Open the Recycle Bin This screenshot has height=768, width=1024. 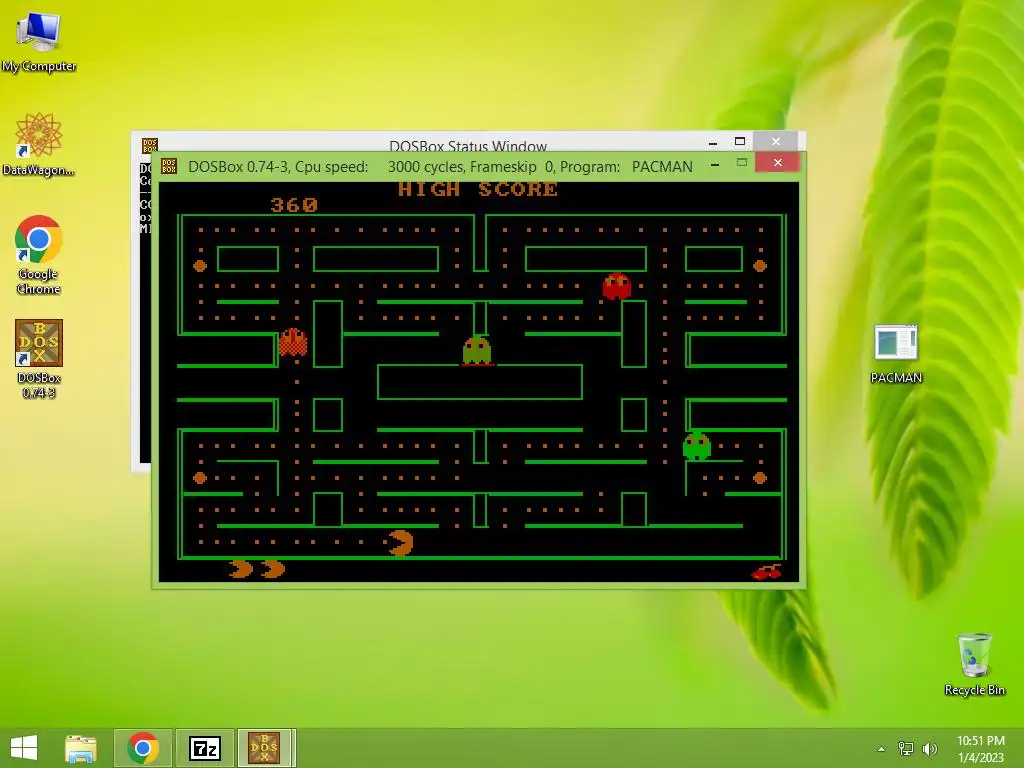coord(974,664)
